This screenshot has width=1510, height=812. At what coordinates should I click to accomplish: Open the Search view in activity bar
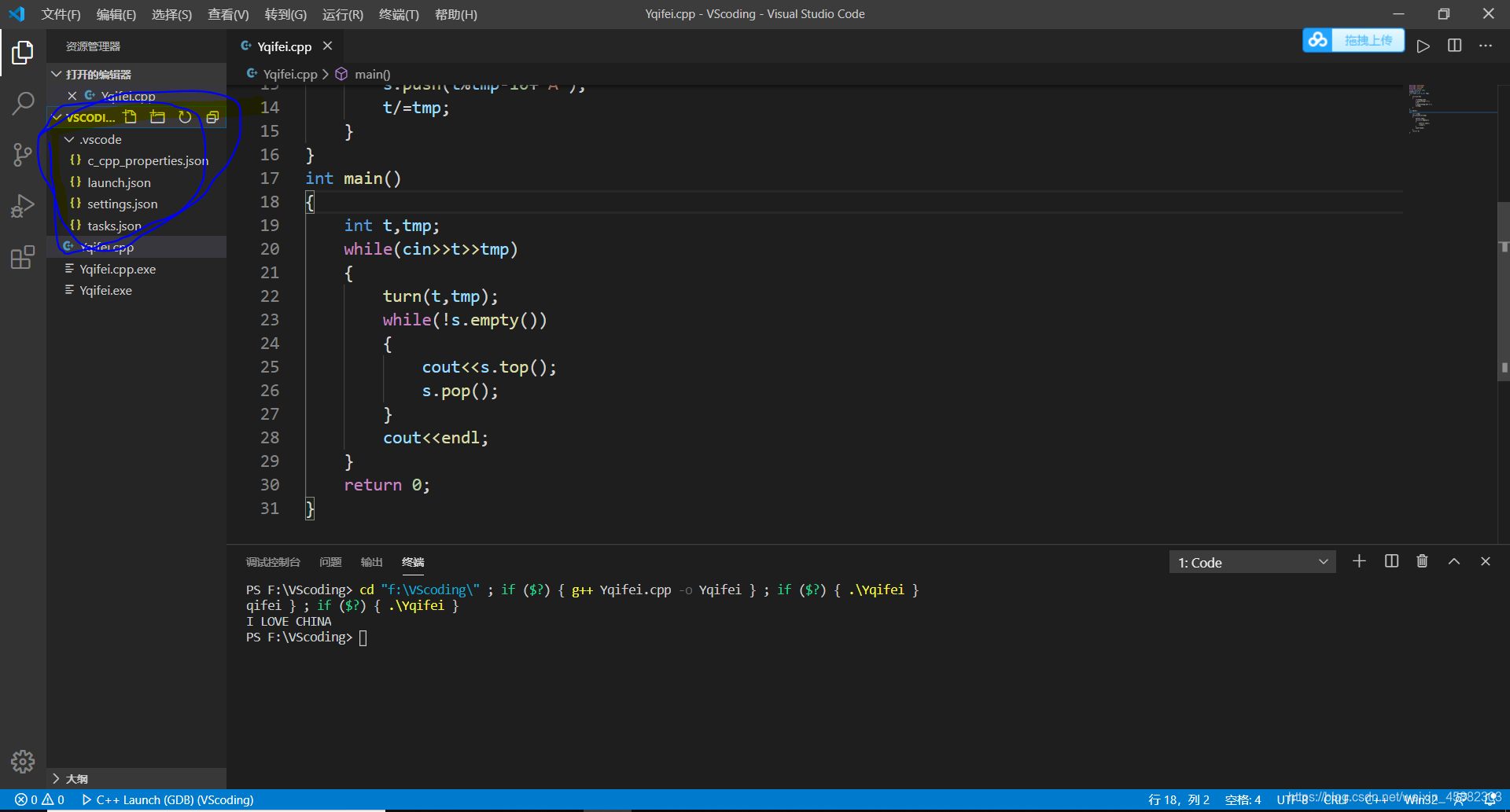click(x=23, y=103)
